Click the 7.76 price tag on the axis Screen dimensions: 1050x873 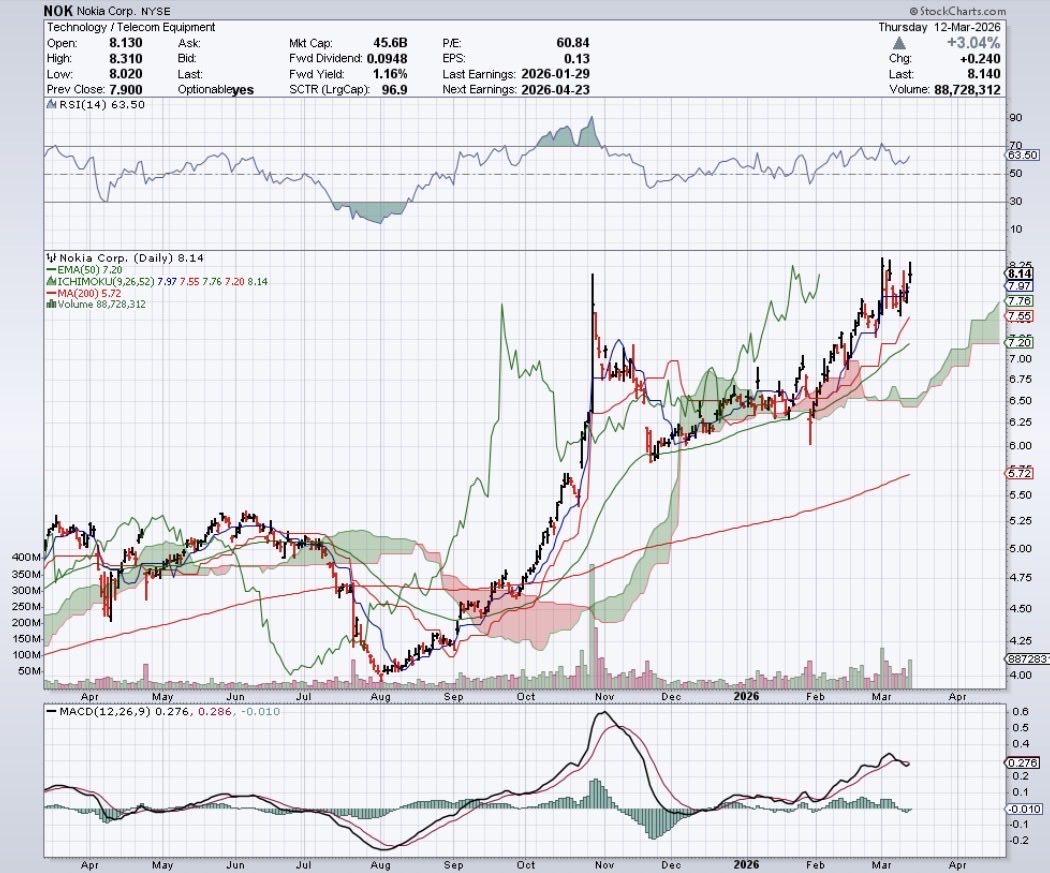click(x=1020, y=301)
